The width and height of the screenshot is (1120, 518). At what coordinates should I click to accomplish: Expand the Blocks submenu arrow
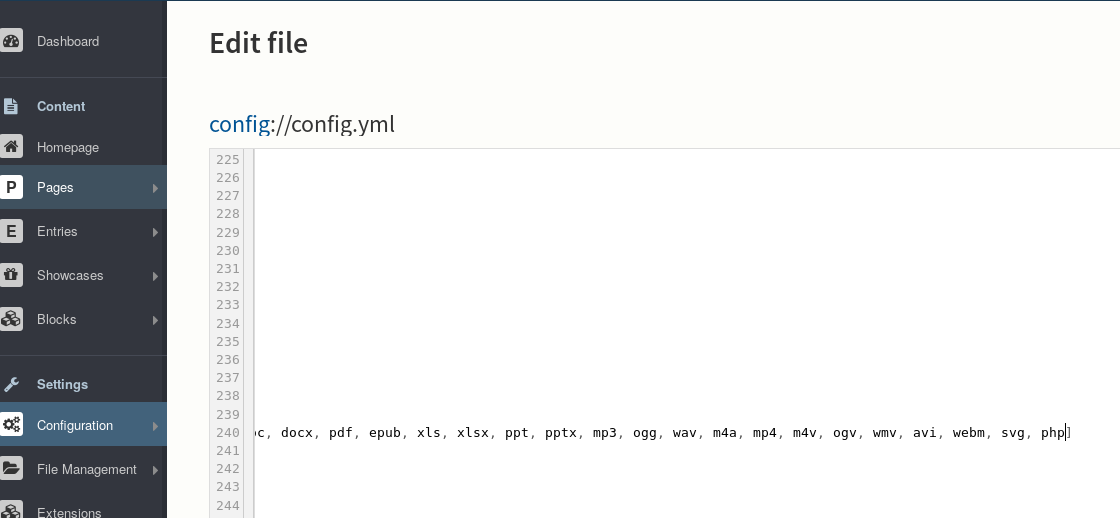155,320
